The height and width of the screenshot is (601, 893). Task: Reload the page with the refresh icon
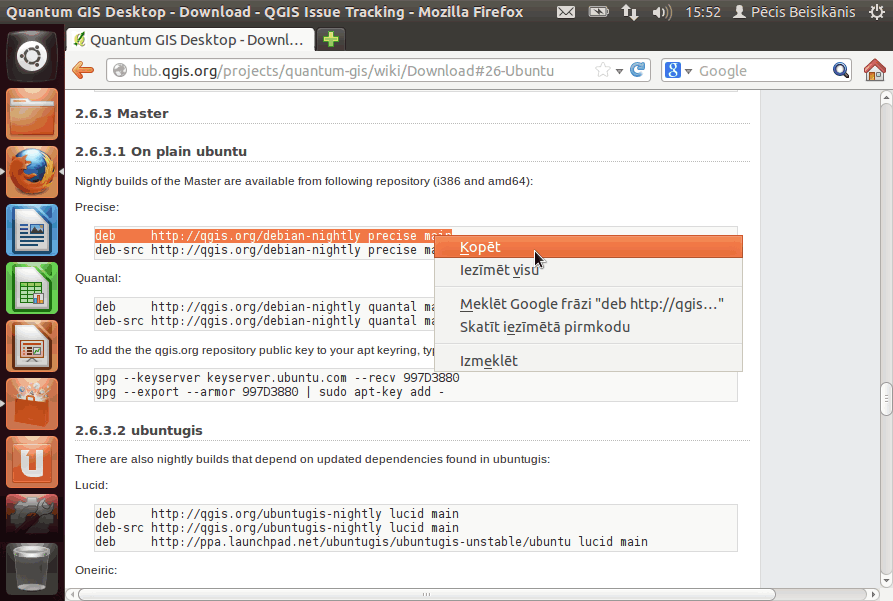(637, 70)
